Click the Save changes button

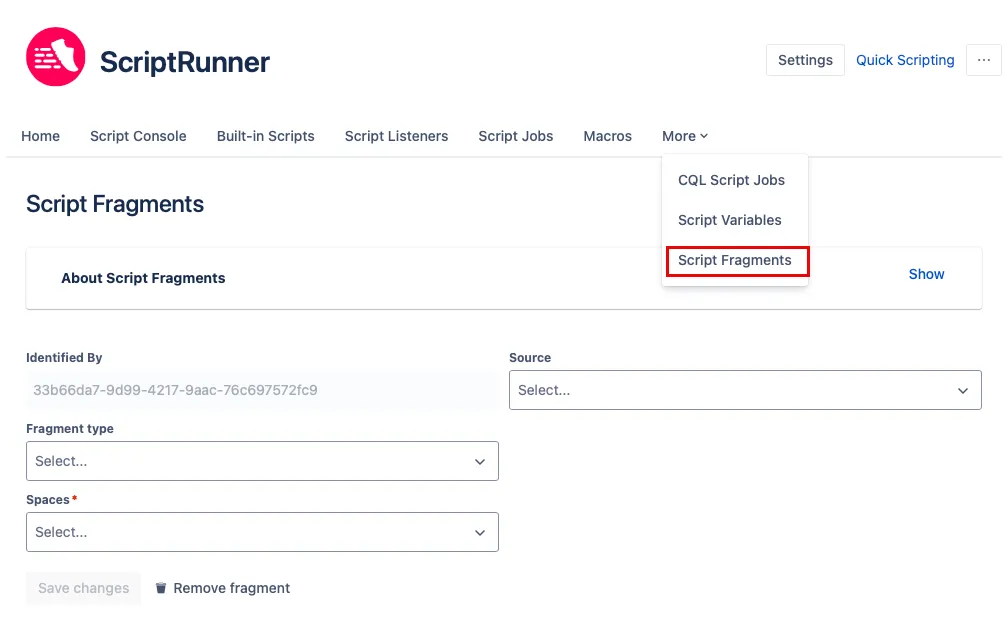pyautogui.click(x=83, y=588)
